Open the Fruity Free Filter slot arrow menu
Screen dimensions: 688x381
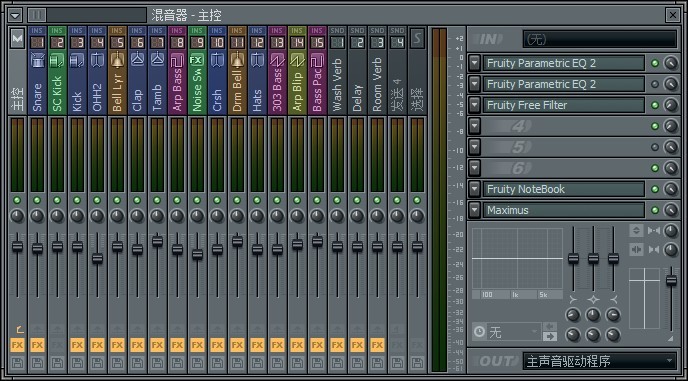pos(474,105)
